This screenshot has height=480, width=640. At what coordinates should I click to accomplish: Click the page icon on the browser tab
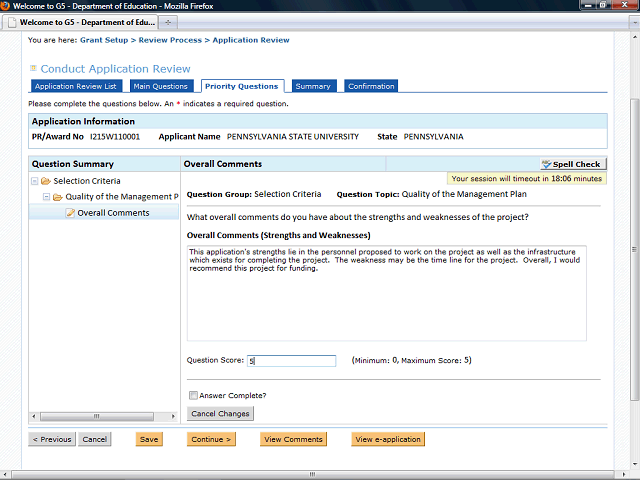(13, 22)
